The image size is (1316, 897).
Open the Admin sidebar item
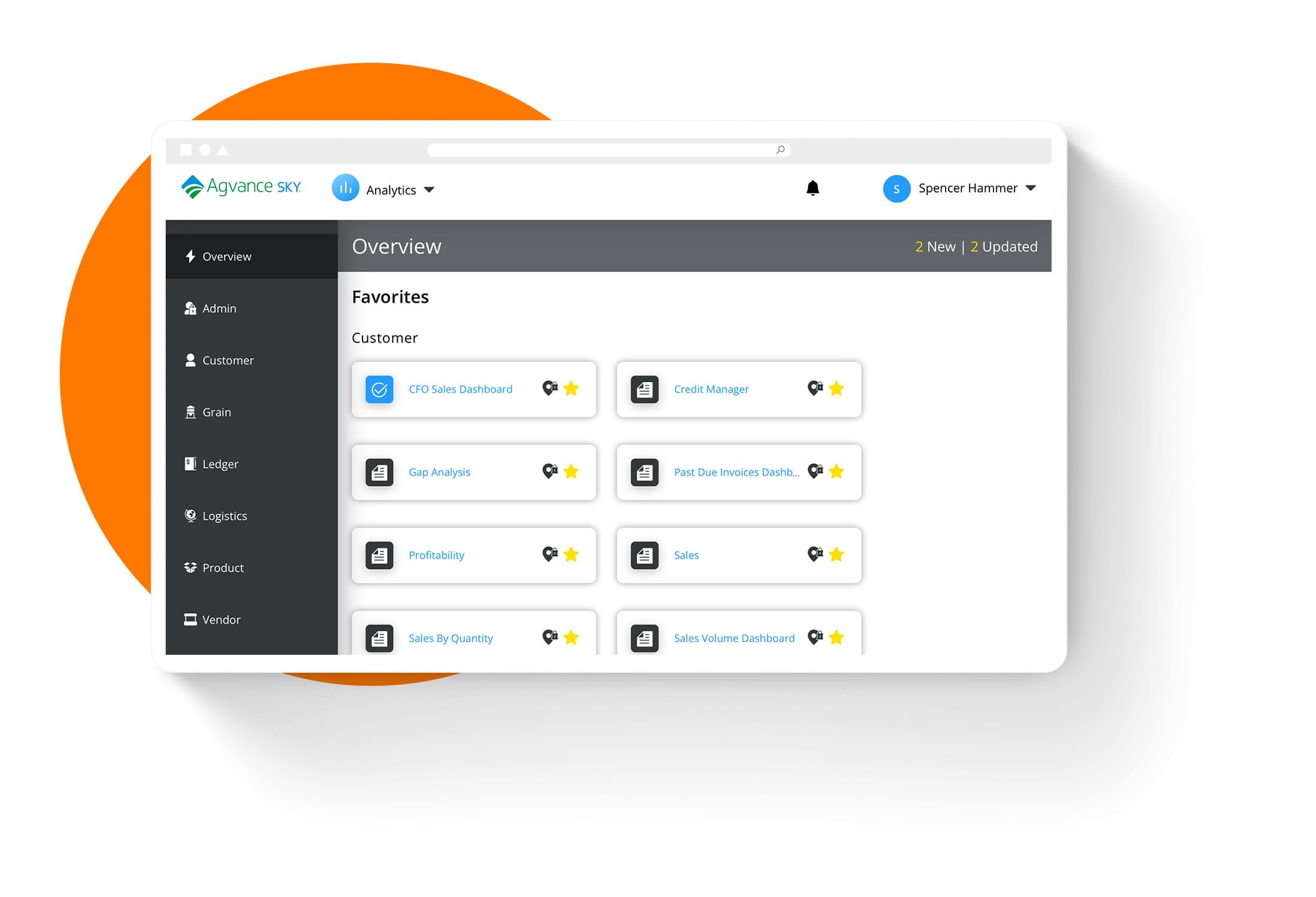pyautogui.click(x=252, y=309)
